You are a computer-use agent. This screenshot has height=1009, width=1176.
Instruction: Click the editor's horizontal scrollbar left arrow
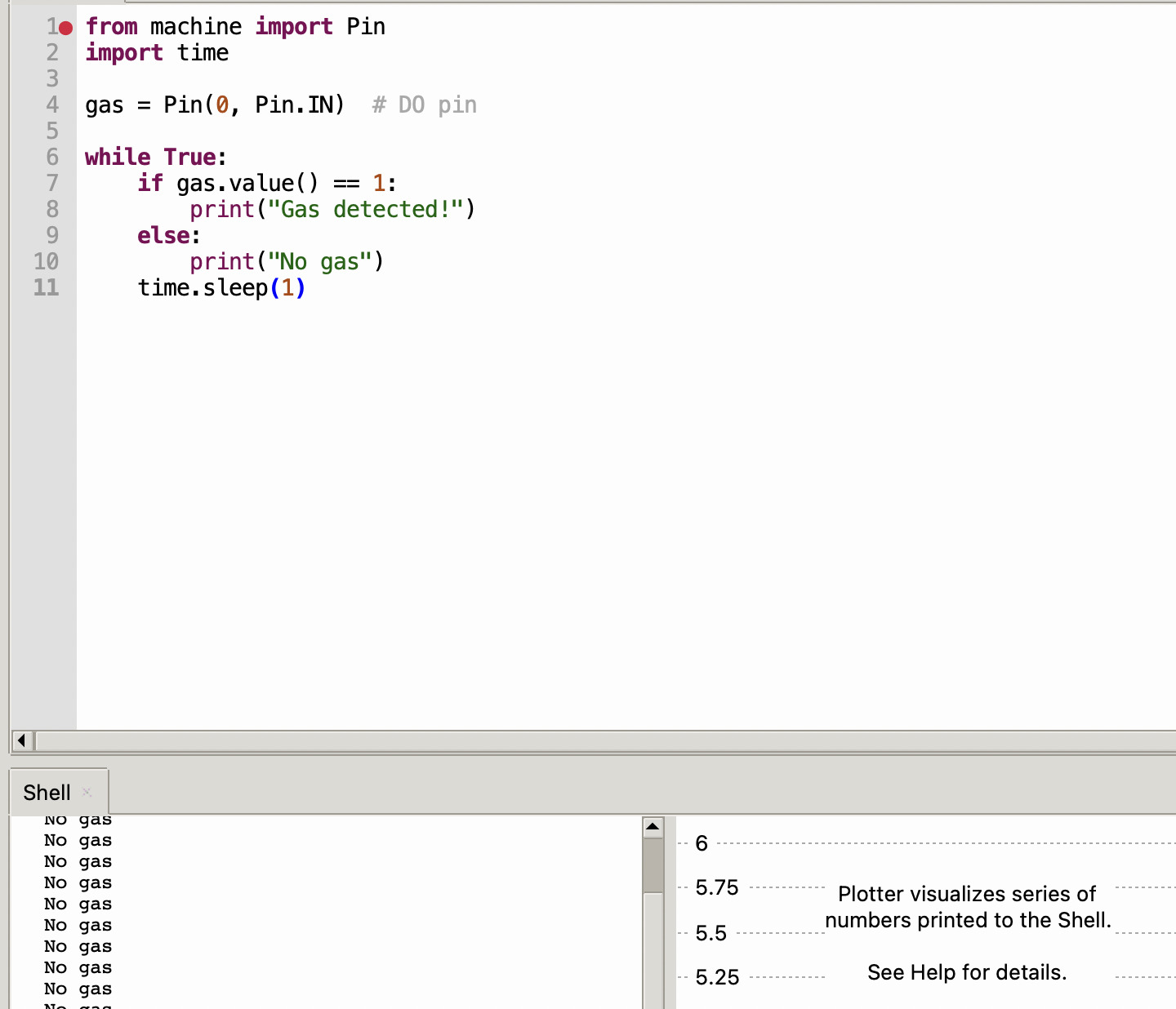pos(22,740)
